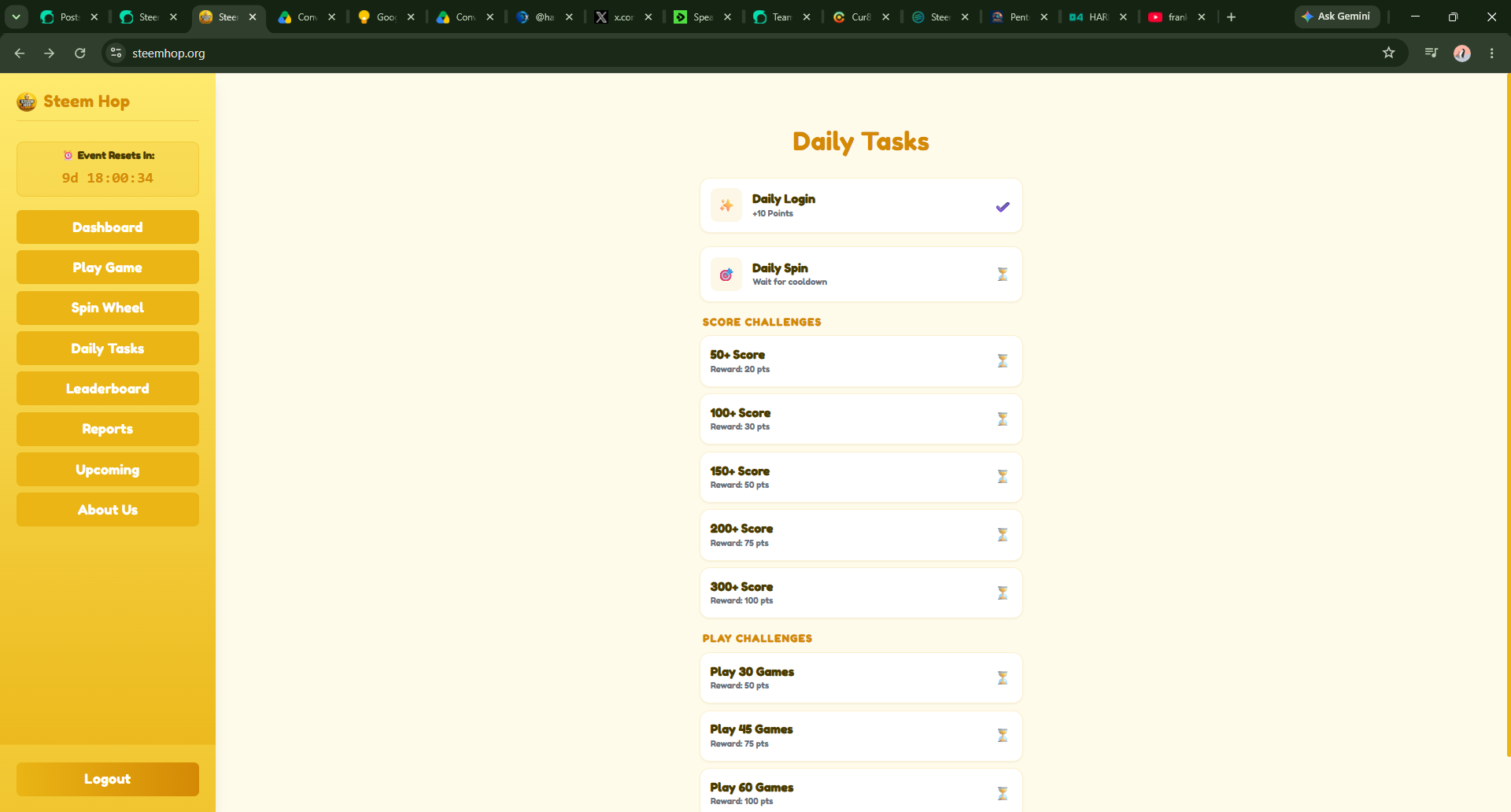Screen dimensions: 1511x812
Task: Click the Ask Gemini button
Action: tap(1337, 17)
